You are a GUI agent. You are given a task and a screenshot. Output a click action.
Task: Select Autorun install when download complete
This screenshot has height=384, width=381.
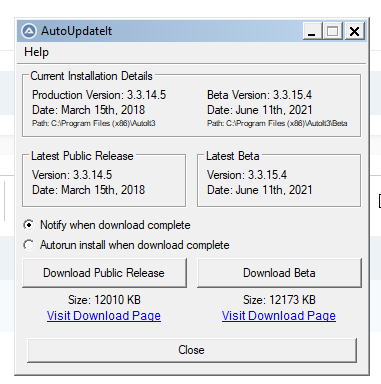point(126,245)
